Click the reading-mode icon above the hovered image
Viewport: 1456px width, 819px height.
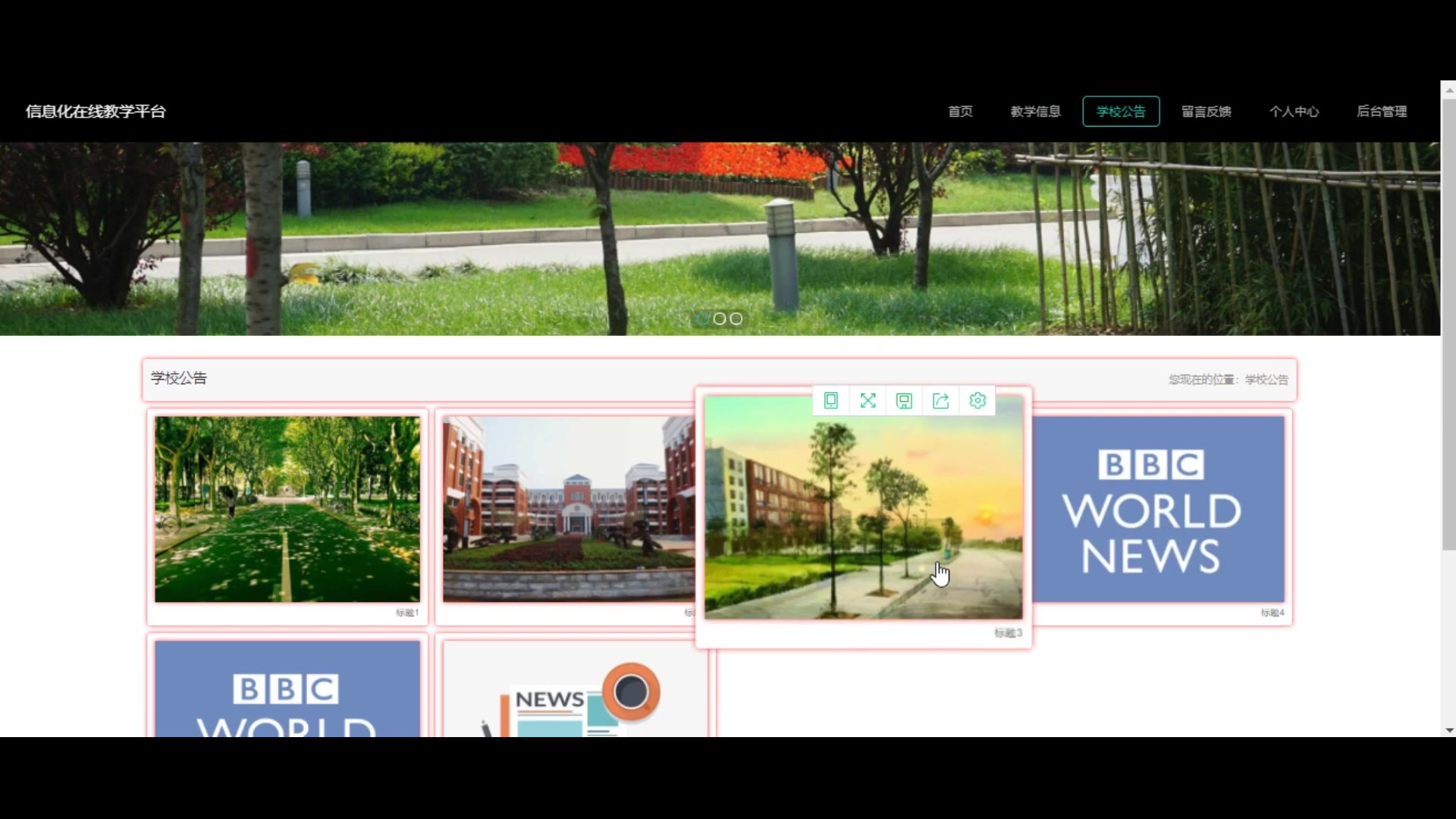click(831, 400)
